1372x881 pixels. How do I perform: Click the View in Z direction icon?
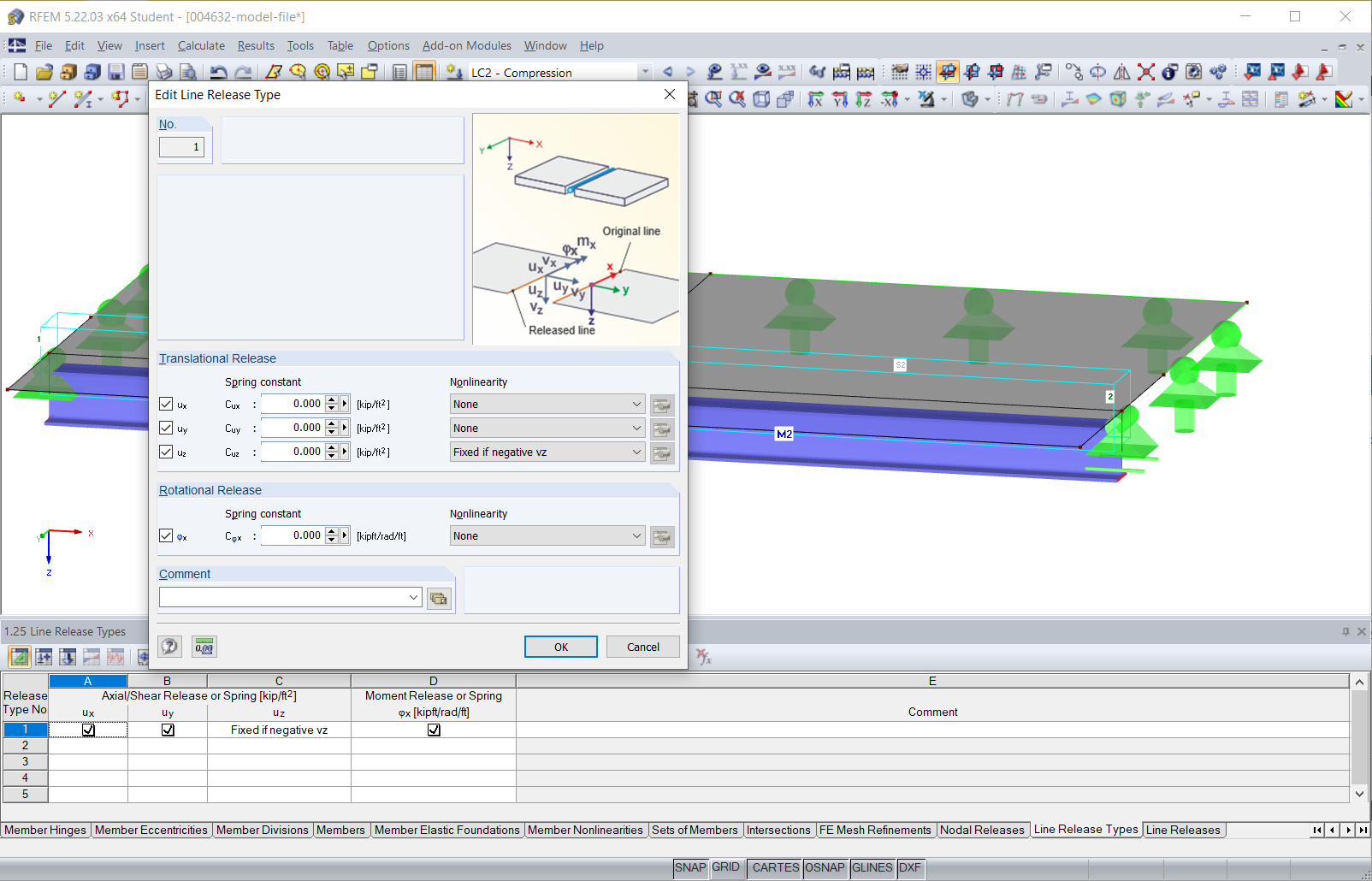click(x=864, y=99)
